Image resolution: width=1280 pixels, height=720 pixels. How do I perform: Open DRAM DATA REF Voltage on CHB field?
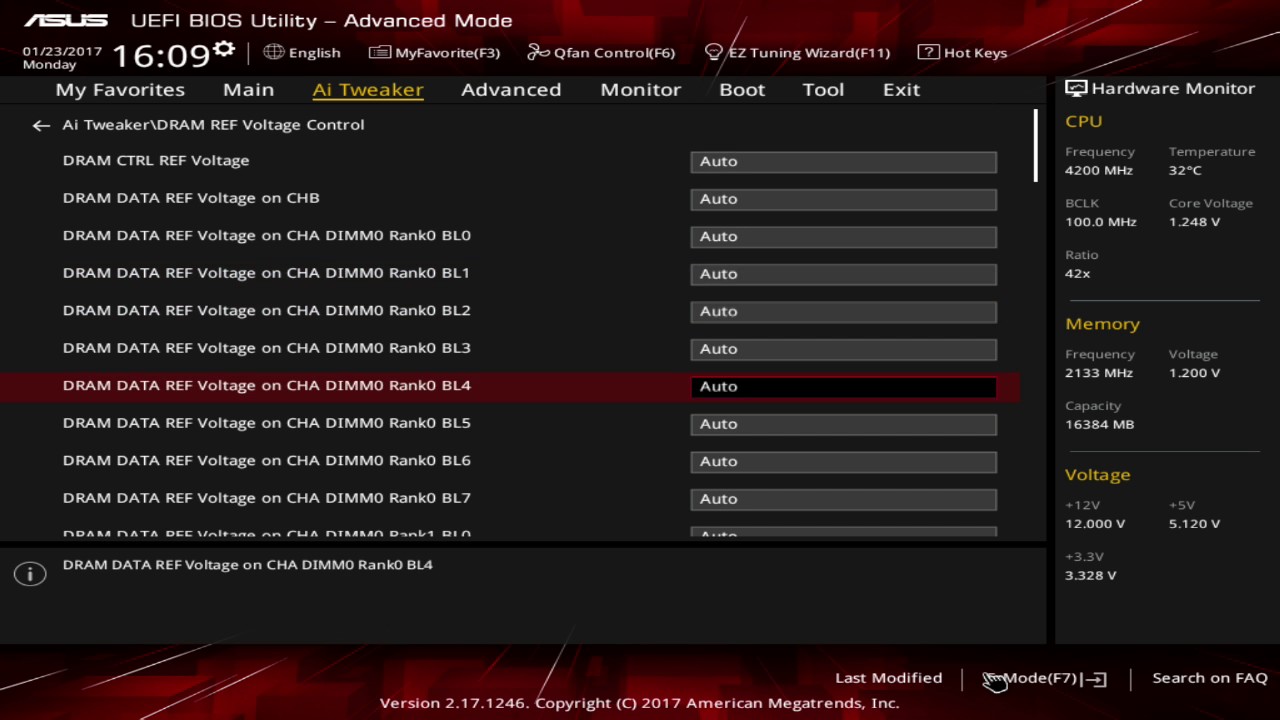843,199
